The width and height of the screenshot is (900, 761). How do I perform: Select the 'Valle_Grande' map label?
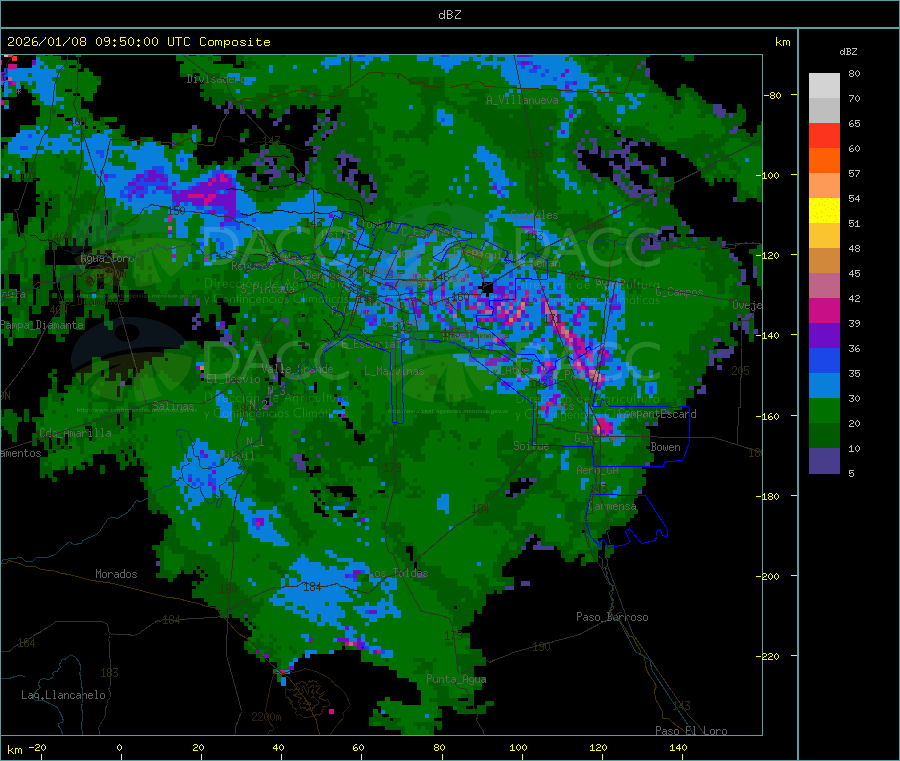(297, 369)
